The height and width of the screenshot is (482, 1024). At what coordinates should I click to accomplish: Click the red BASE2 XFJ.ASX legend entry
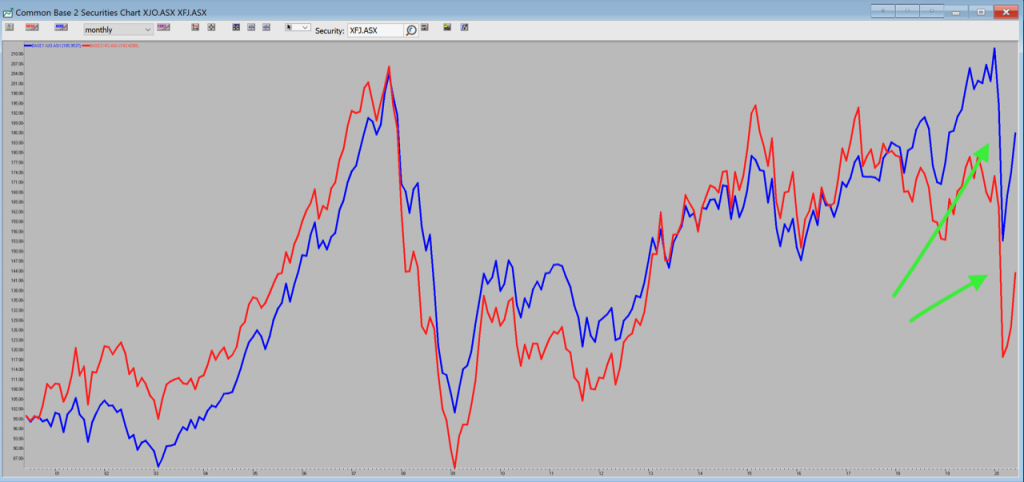[110, 46]
